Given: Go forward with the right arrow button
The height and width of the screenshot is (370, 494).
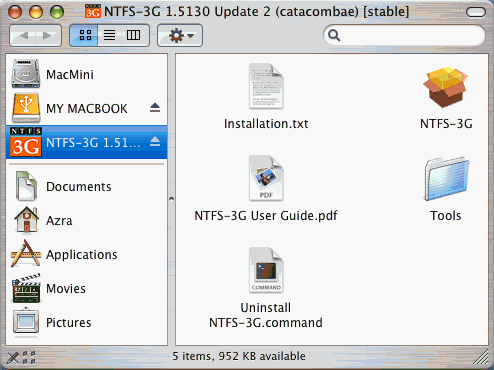Looking at the screenshot, I should 48,35.
